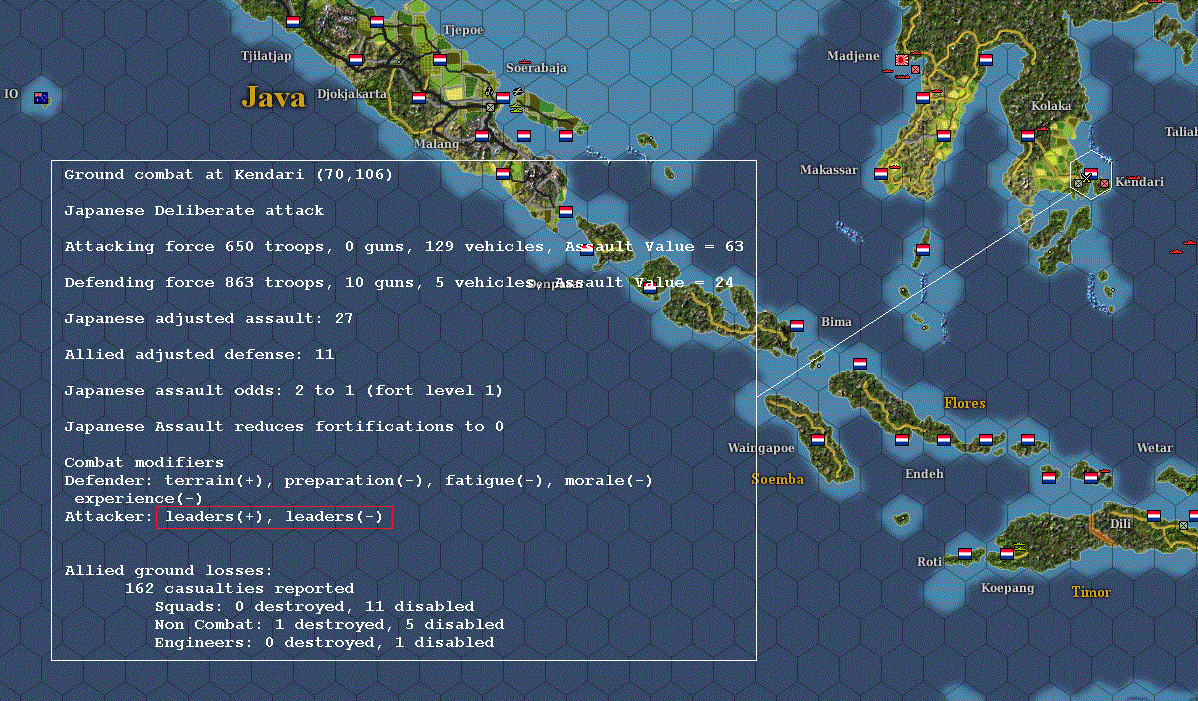Click the Timor island label
Screen dimensions: 1198x701
click(x=1091, y=592)
